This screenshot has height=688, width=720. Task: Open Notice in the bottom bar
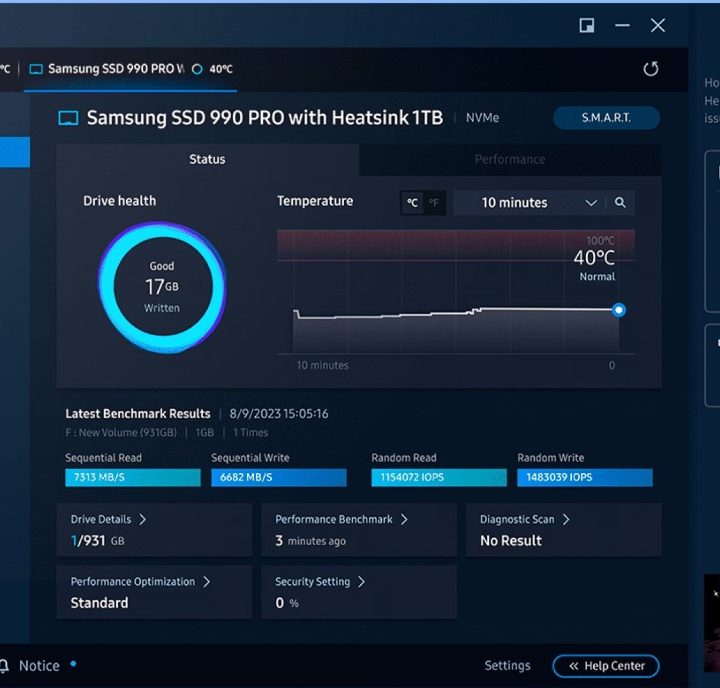[39, 665]
